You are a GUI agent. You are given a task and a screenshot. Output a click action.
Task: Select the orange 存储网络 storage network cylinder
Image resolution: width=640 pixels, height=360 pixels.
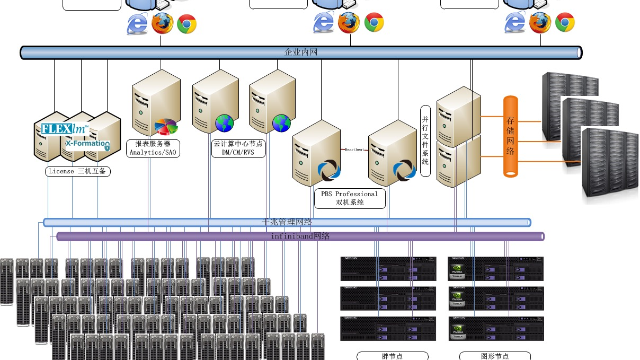coord(511,136)
